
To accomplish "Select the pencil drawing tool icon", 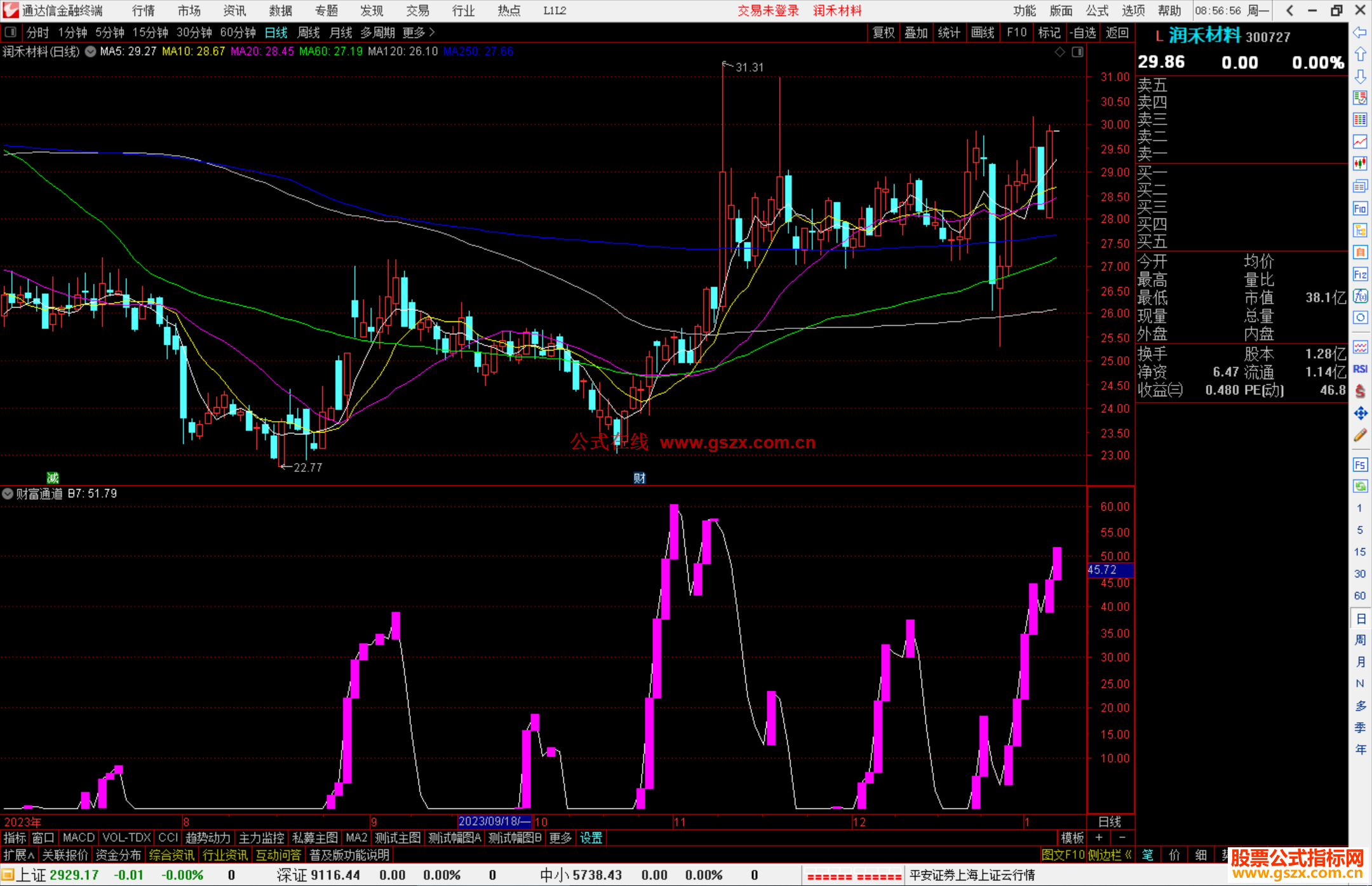I will (1360, 435).
